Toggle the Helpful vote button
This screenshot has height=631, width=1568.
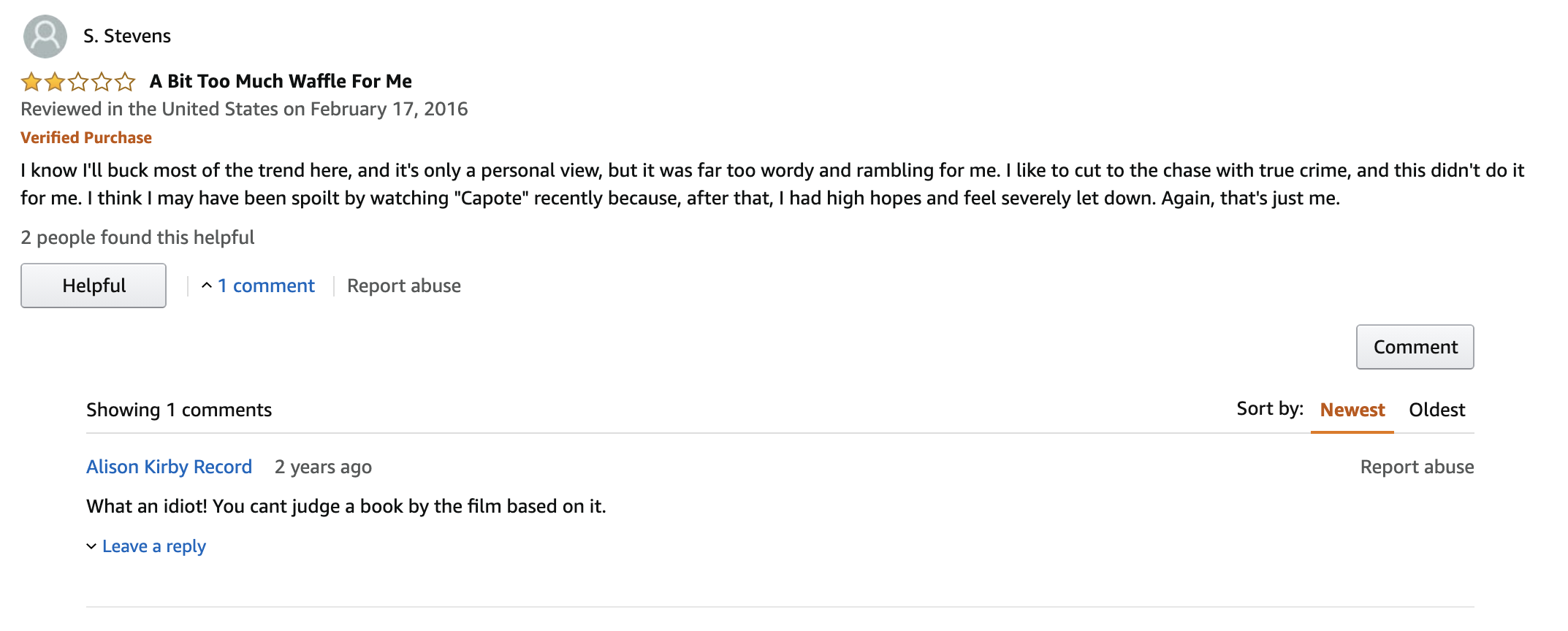[x=93, y=285]
